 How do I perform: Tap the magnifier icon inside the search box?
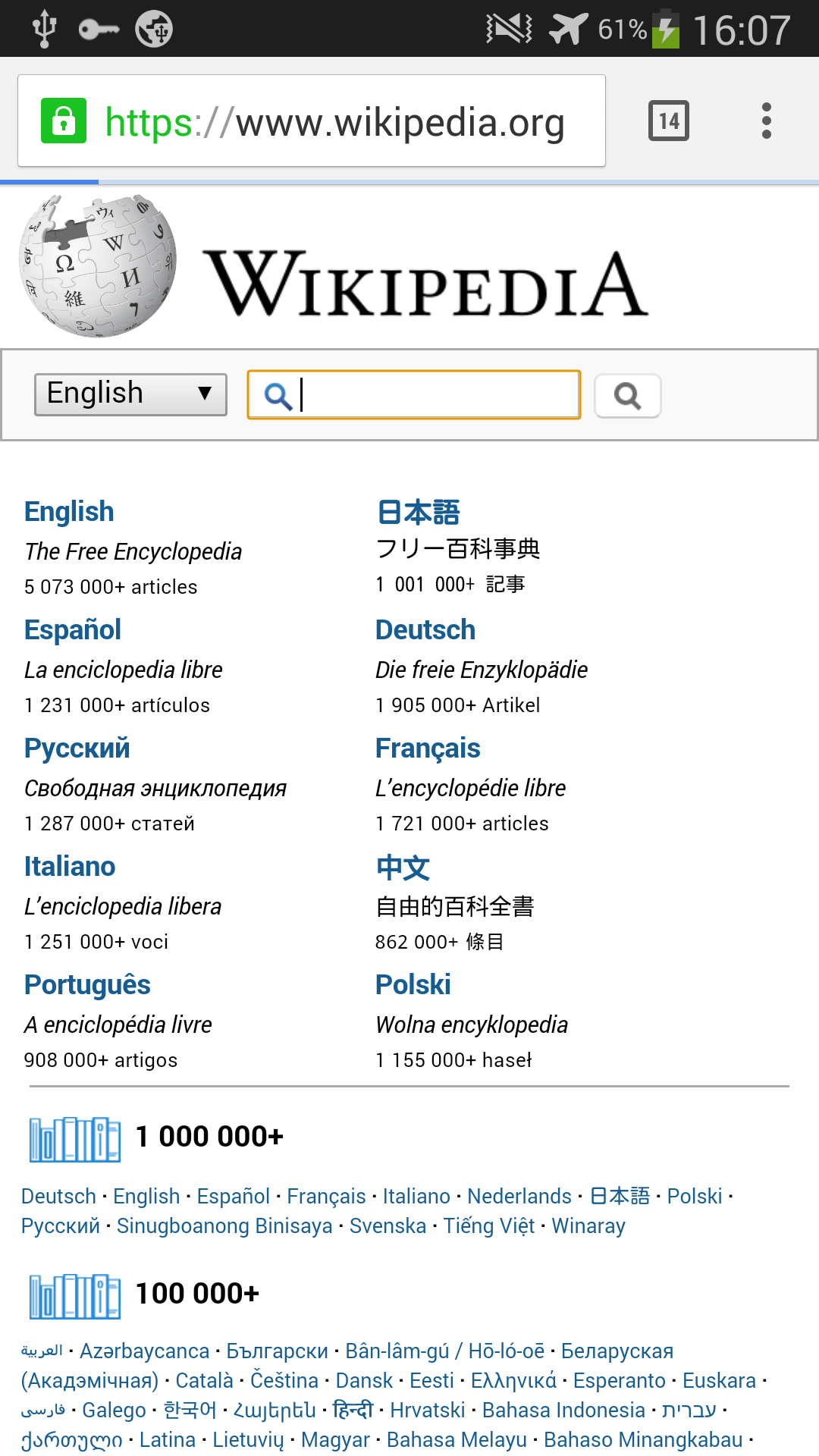278,395
